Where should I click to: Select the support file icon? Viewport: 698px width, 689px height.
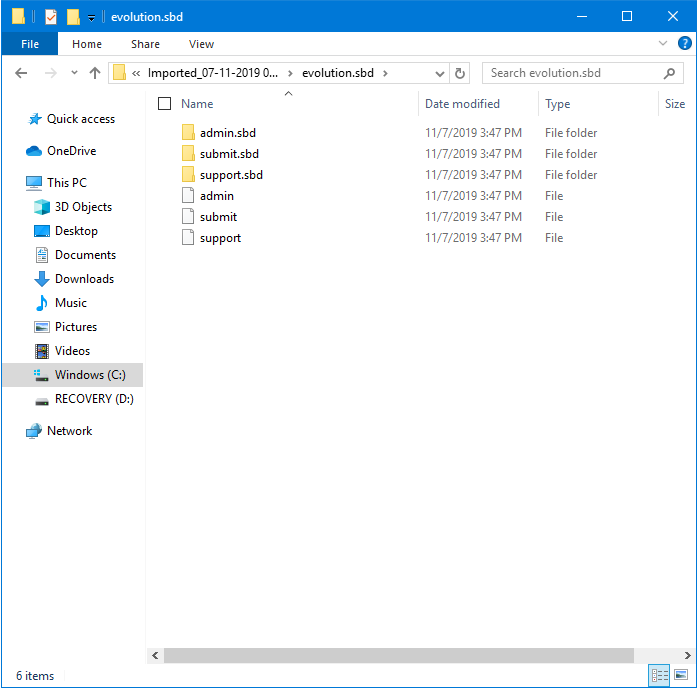tap(188, 237)
